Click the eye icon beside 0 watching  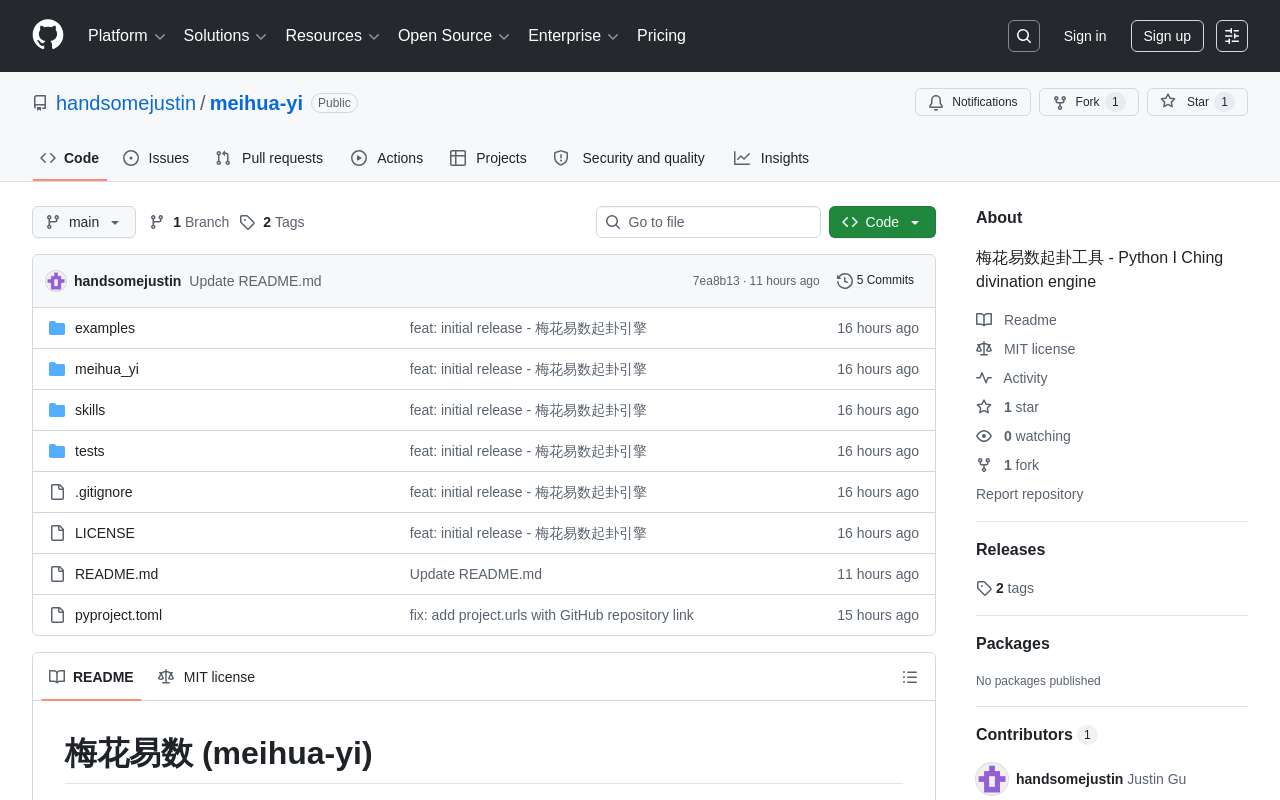coord(984,436)
